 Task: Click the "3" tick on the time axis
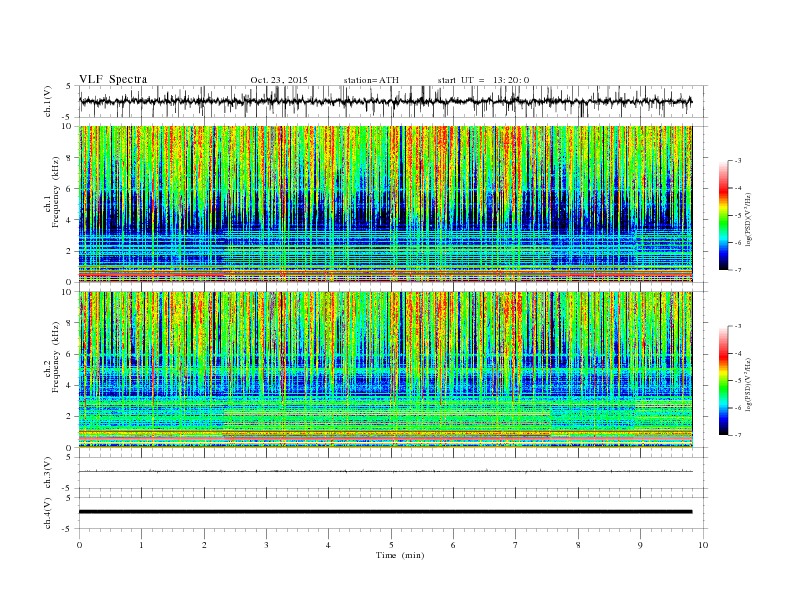tap(266, 545)
